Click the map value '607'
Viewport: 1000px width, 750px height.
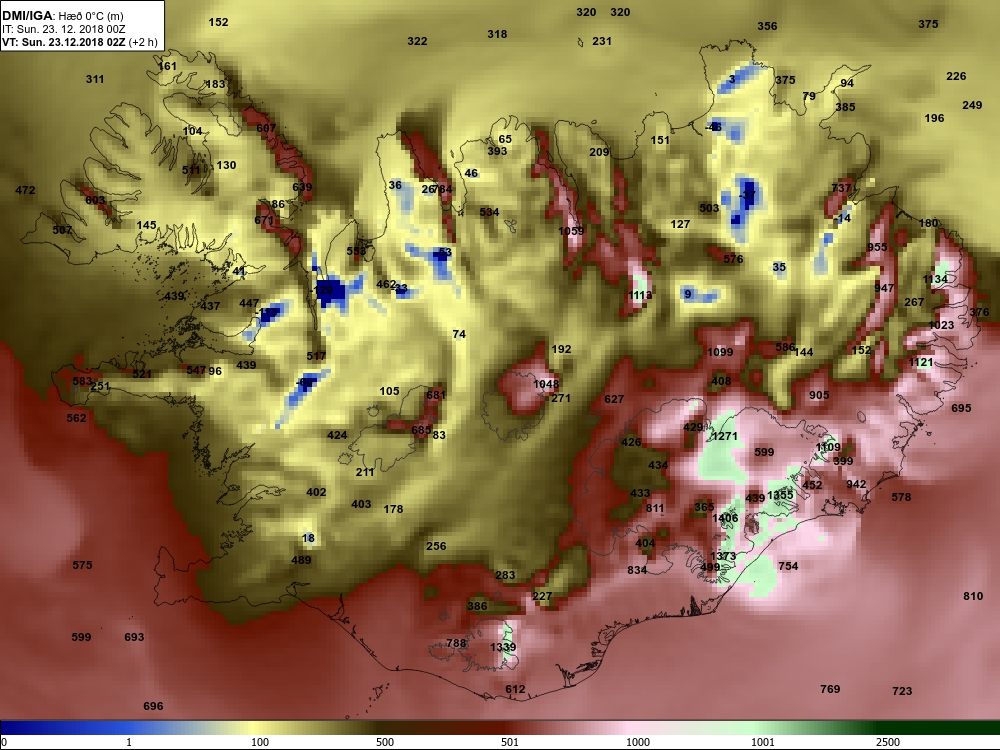[266, 128]
